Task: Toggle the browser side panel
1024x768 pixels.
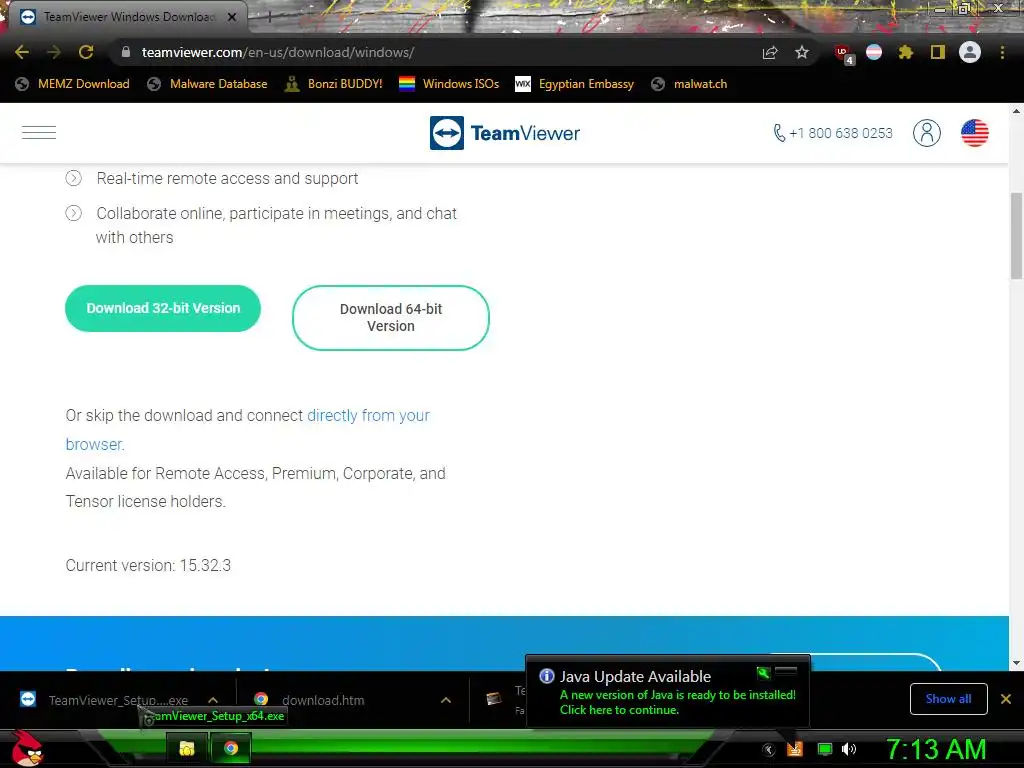Action: tap(938, 52)
